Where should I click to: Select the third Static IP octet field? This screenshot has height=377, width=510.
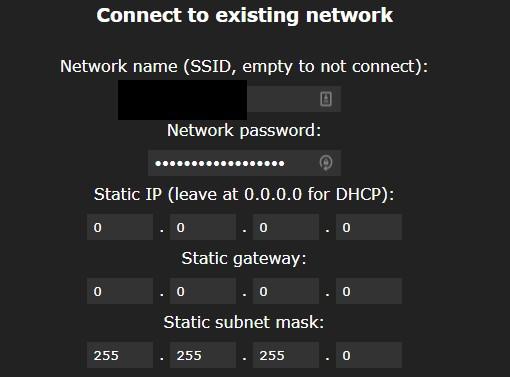[286, 227]
